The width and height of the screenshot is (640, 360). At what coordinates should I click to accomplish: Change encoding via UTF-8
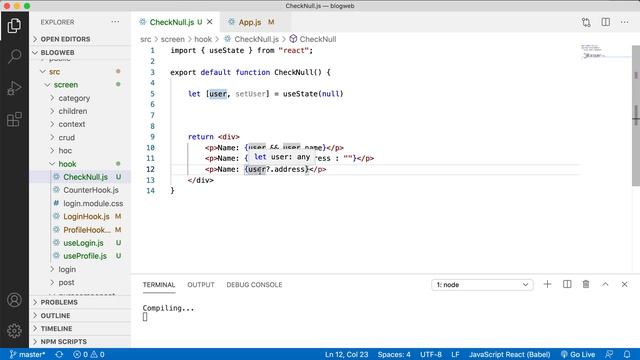431,354
